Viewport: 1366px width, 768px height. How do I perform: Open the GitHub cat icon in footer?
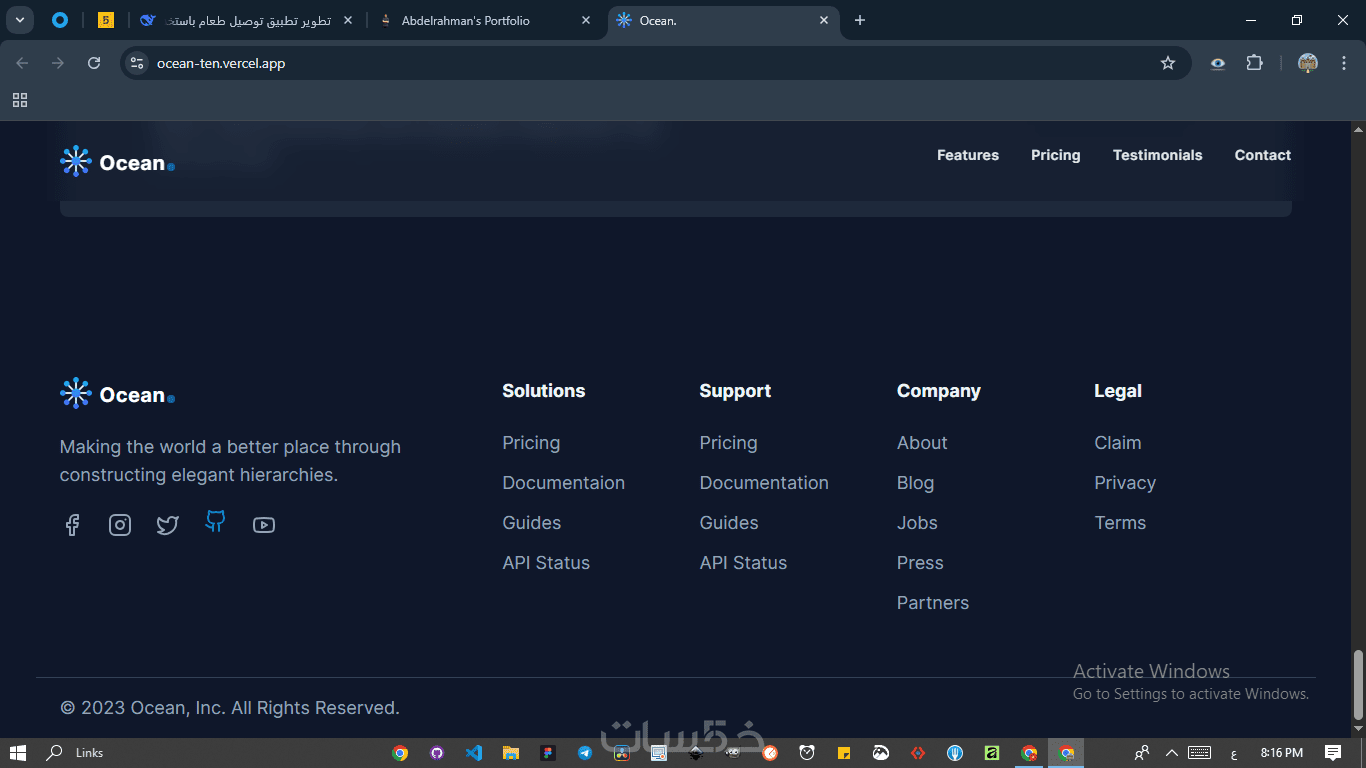tap(215, 521)
